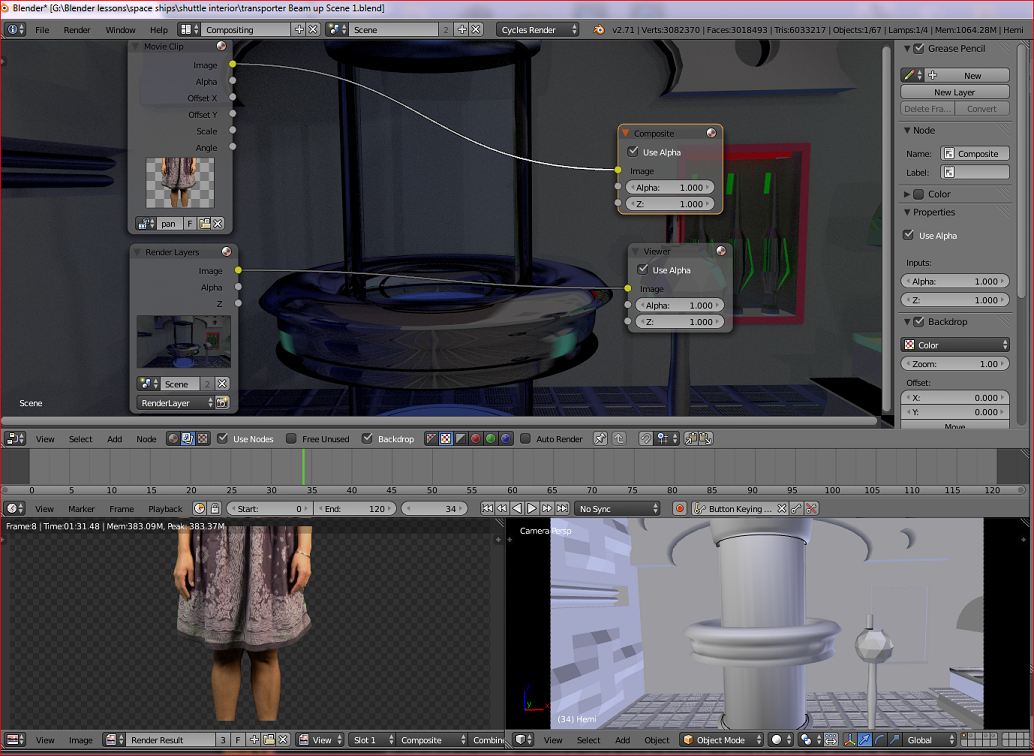Show blue backdrop channel
The image size is (1034, 756).
tap(506, 439)
